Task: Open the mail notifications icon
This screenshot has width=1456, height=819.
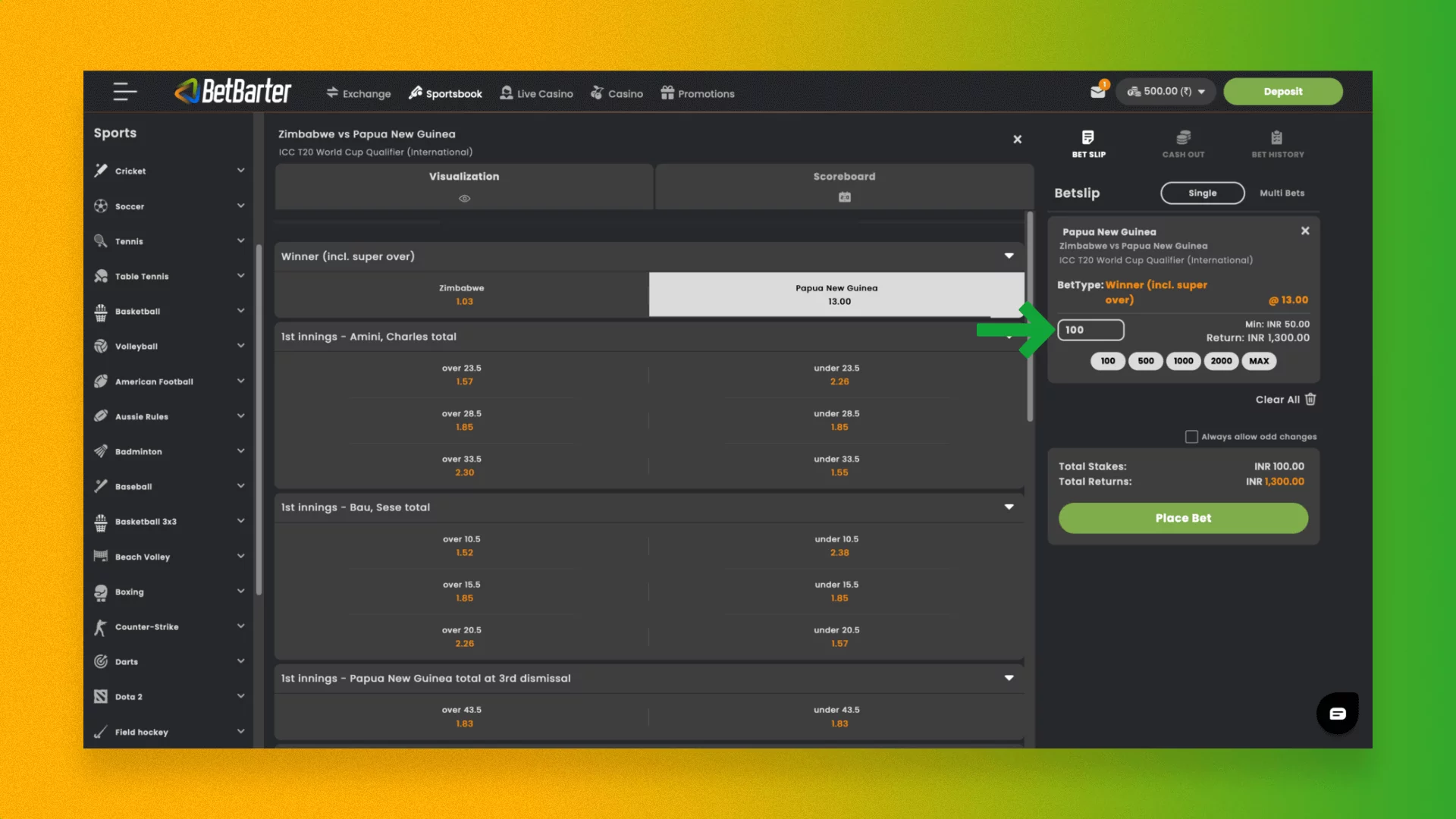Action: pos(1098,92)
